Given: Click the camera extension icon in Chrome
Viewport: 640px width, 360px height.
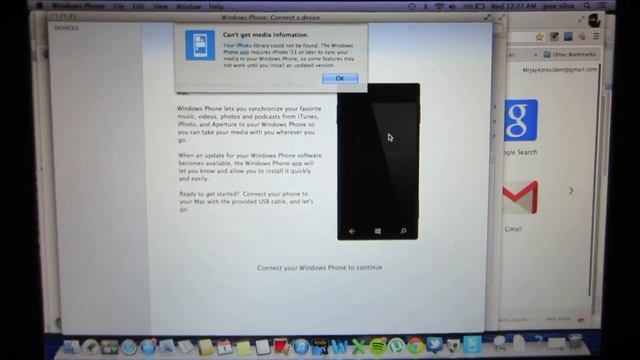Looking at the screenshot, I should [x=554, y=37].
